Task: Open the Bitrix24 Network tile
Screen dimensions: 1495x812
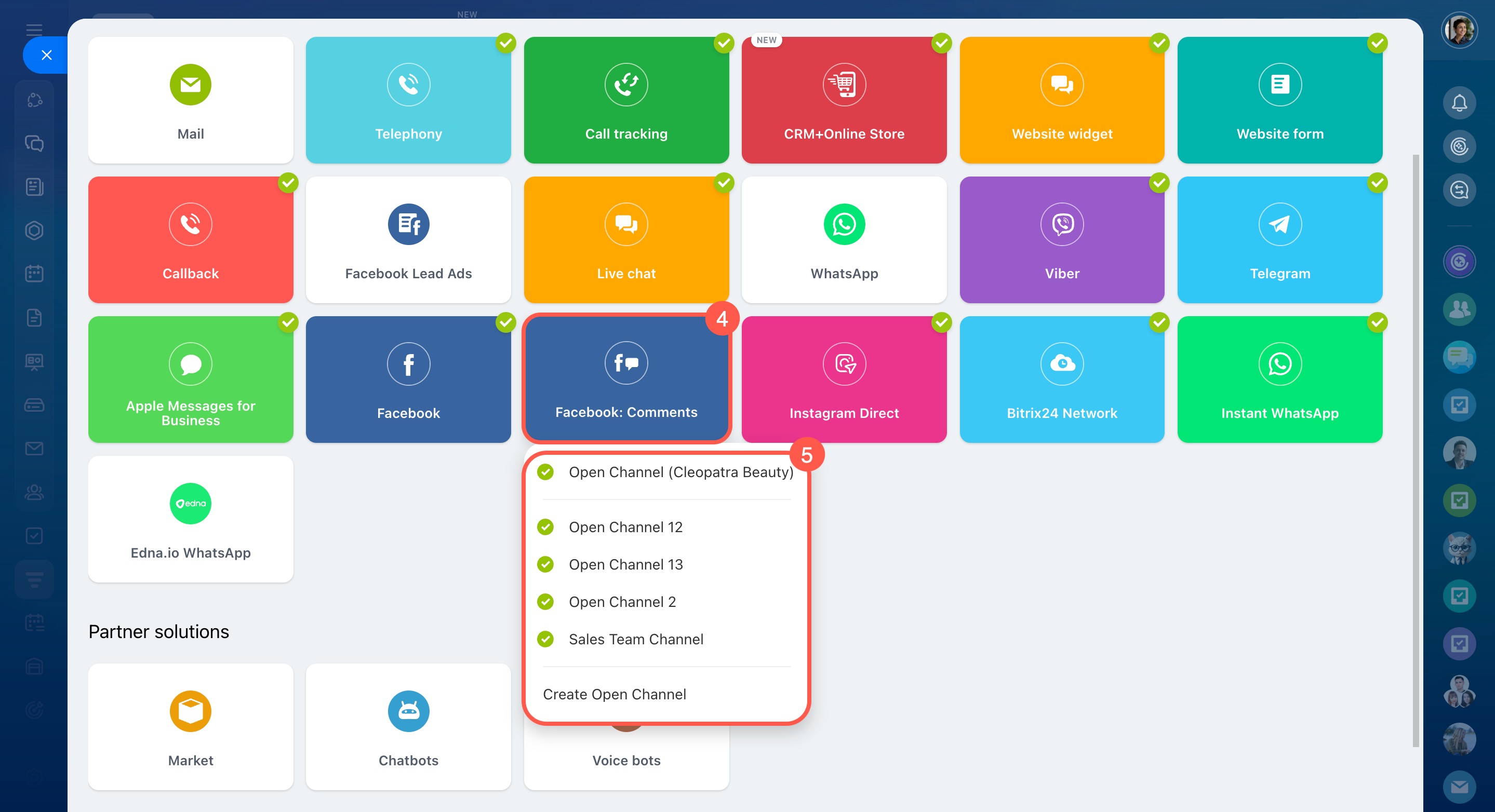Action: point(1061,380)
